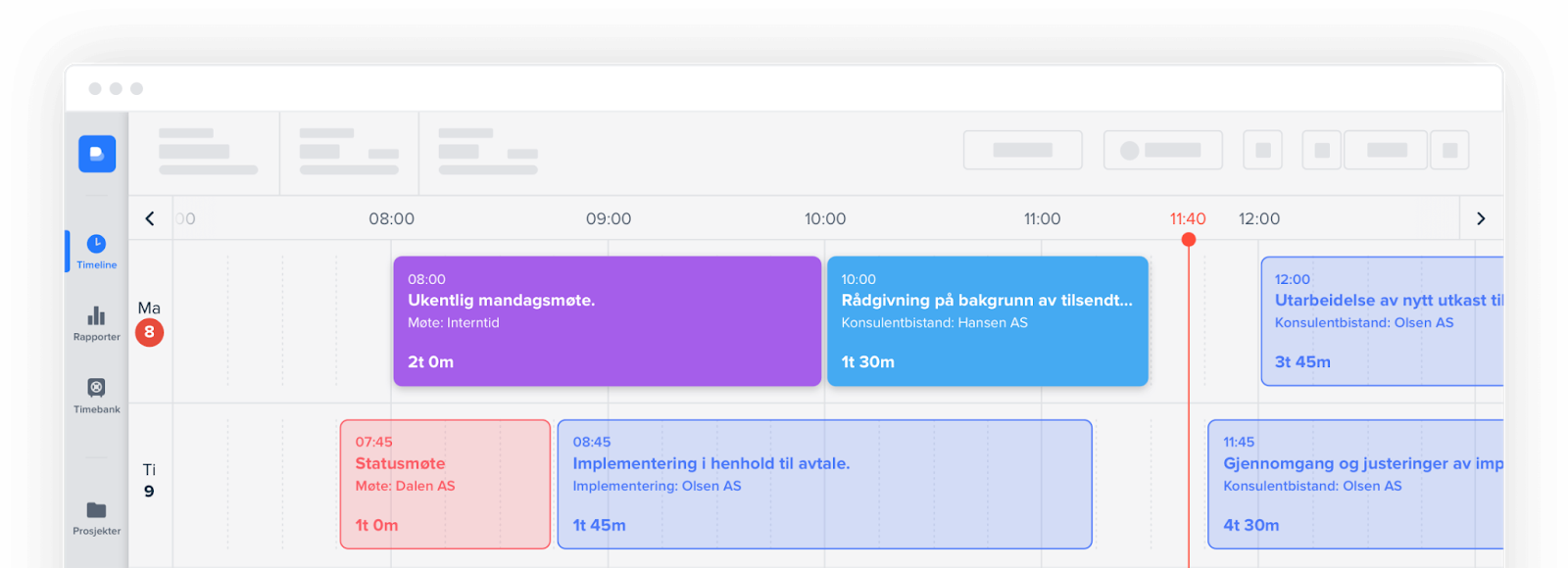Click the 12:00 time header label
The width and height of the screenshot is (1568, 568).
coord(1259,219)
